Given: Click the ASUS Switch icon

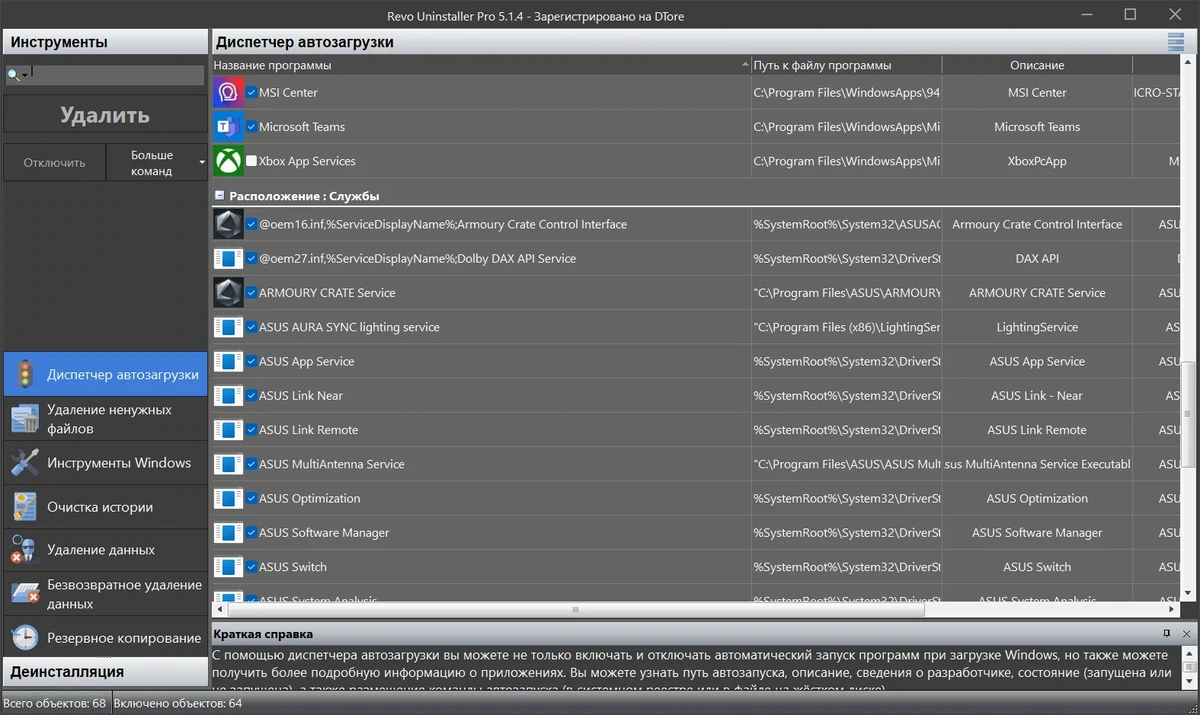Looking at the screenshot, I should pos(228,567).
